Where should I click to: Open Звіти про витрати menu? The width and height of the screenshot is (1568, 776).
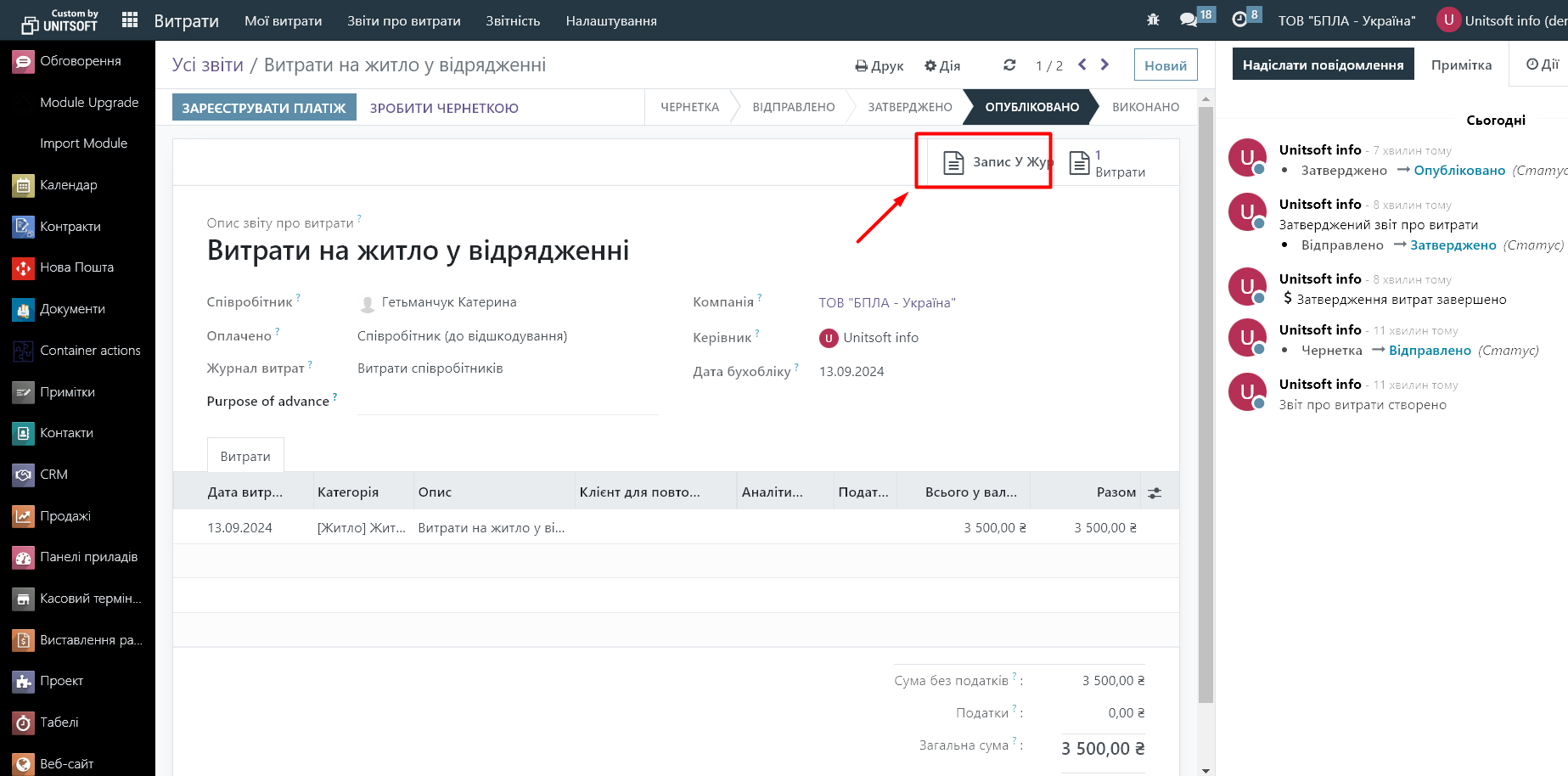point(403,20)
